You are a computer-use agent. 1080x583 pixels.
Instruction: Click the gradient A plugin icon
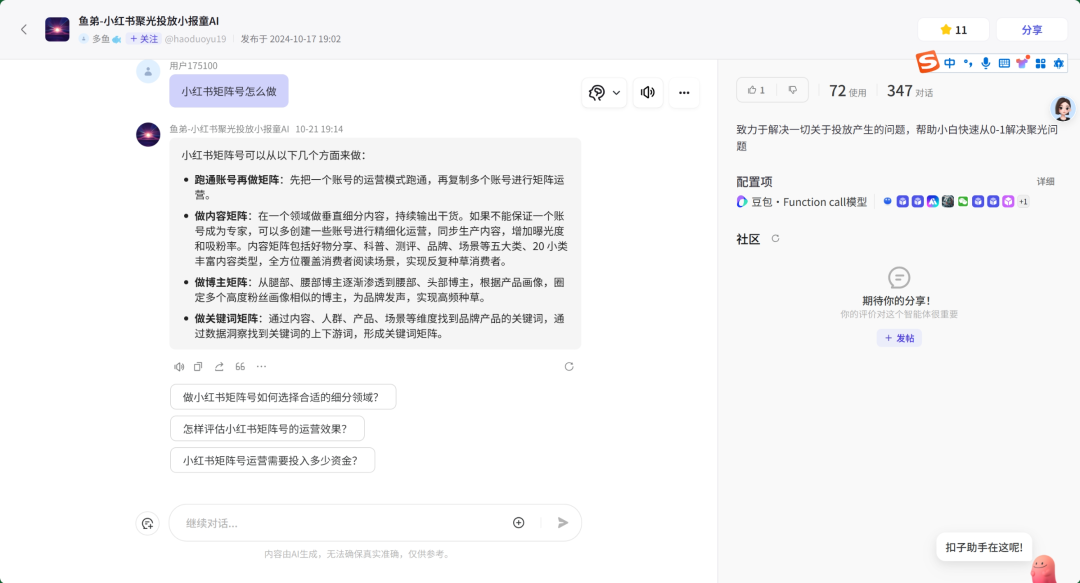coord(933,202)
